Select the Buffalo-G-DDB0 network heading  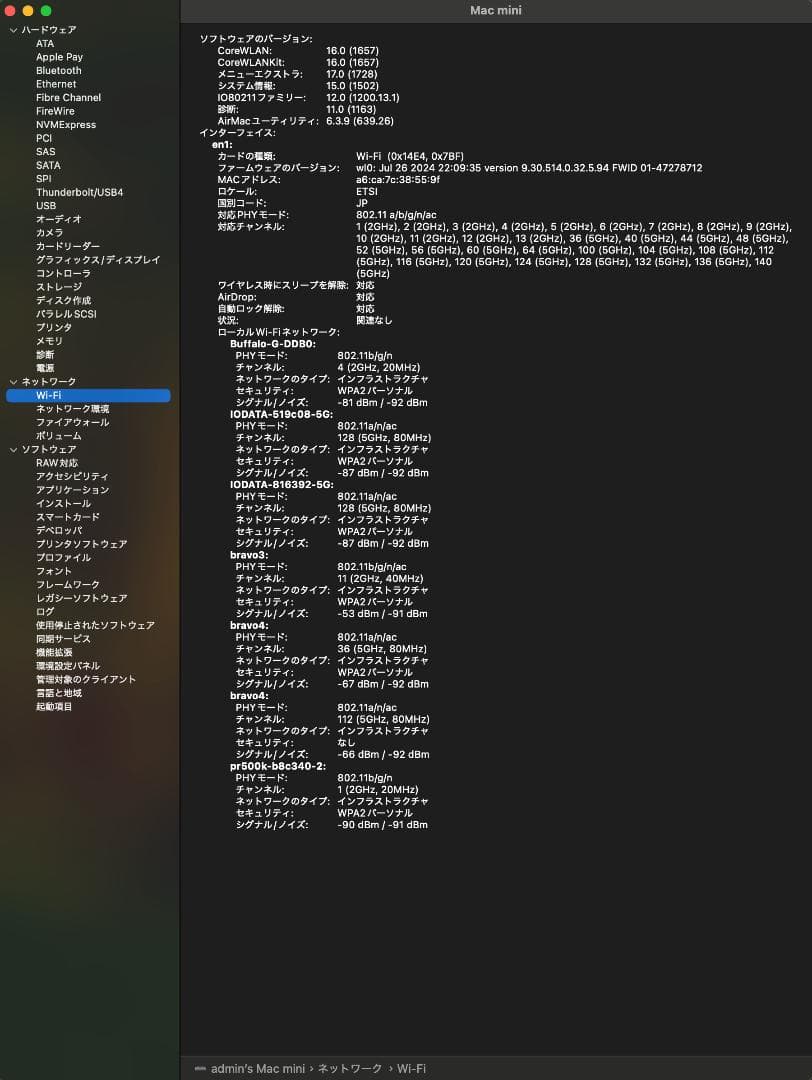[x=272, y=344]
